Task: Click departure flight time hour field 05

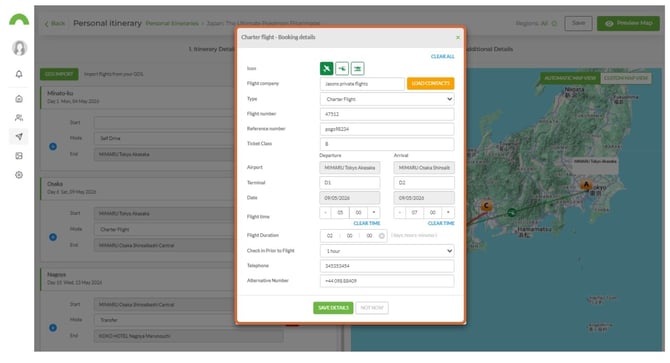Action: 340,212
